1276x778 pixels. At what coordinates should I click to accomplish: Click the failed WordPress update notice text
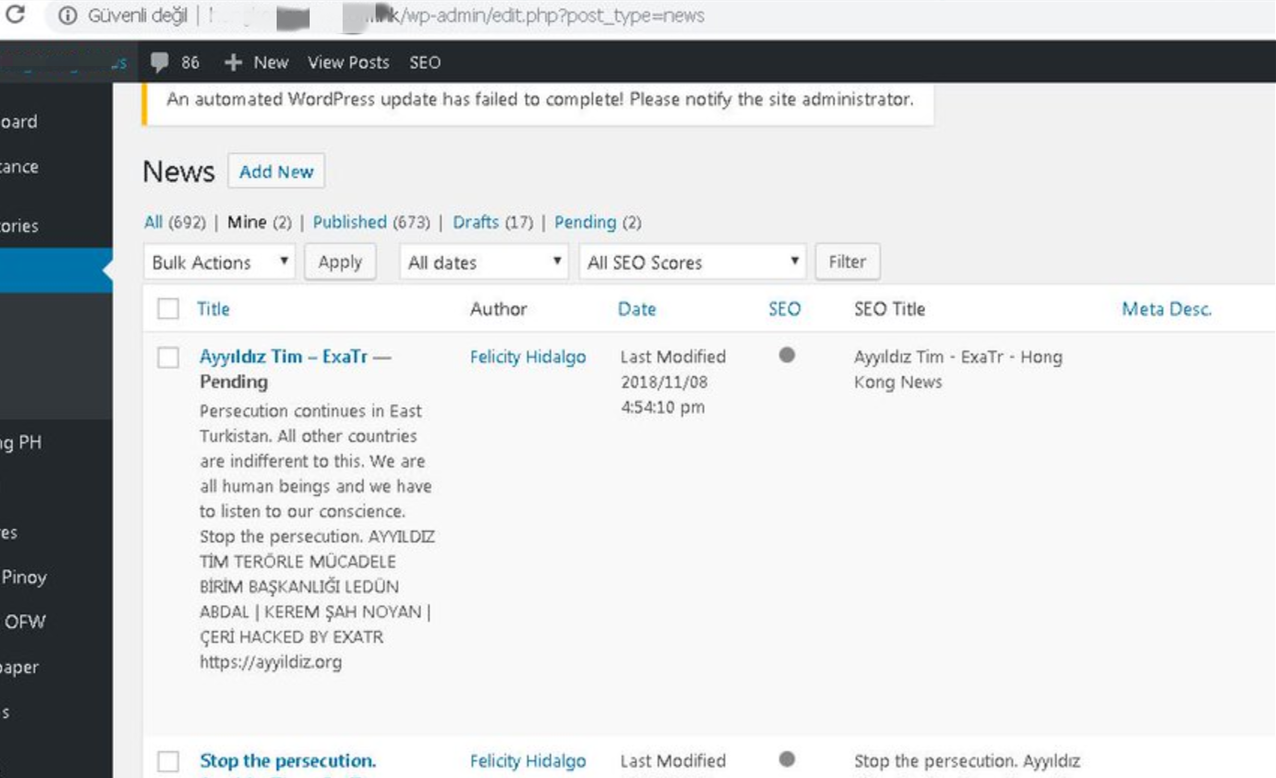click(540, 99)
